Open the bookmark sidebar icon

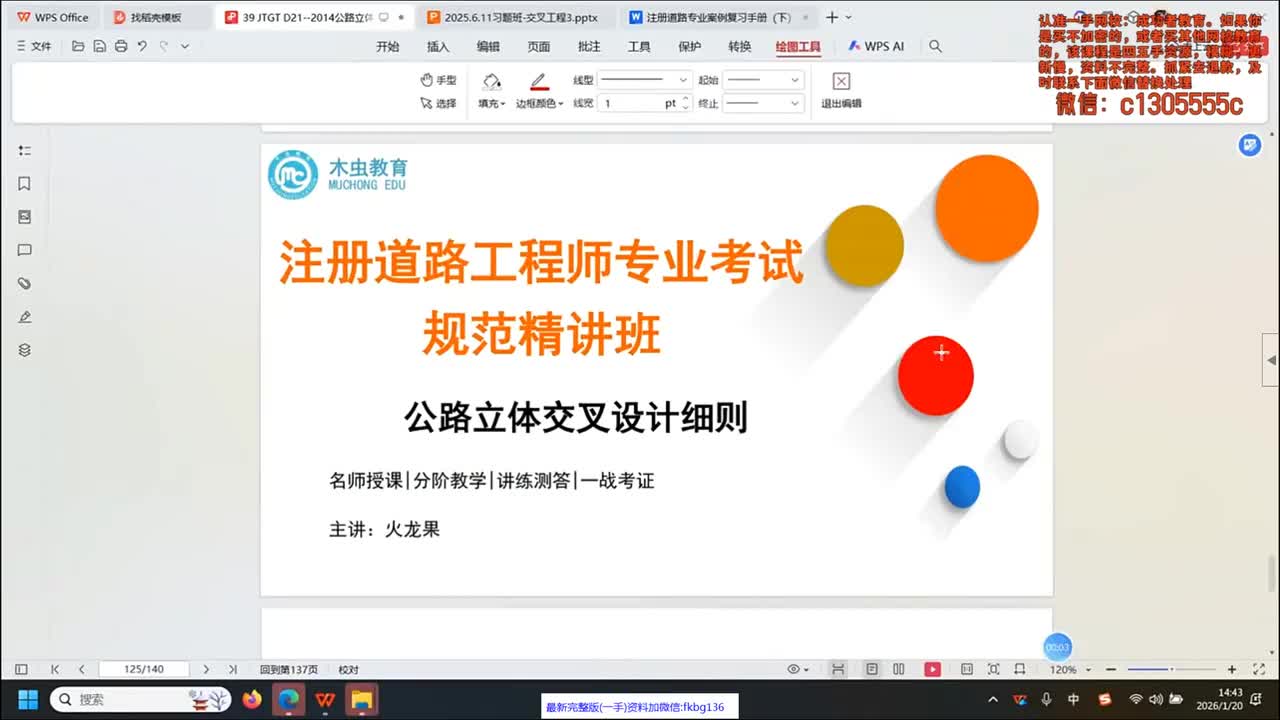tap(25, 183)
